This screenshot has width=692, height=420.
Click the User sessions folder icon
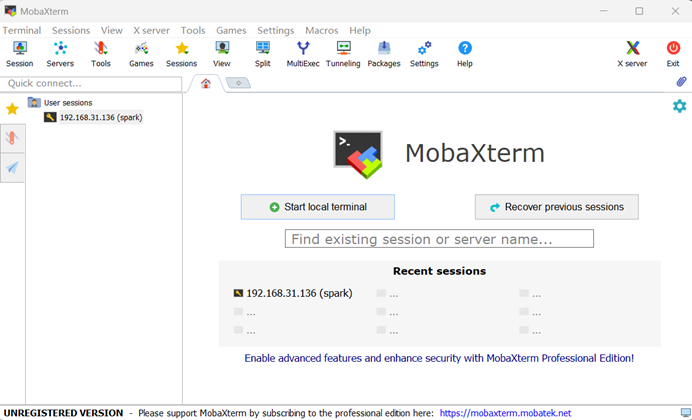(34, 102)
